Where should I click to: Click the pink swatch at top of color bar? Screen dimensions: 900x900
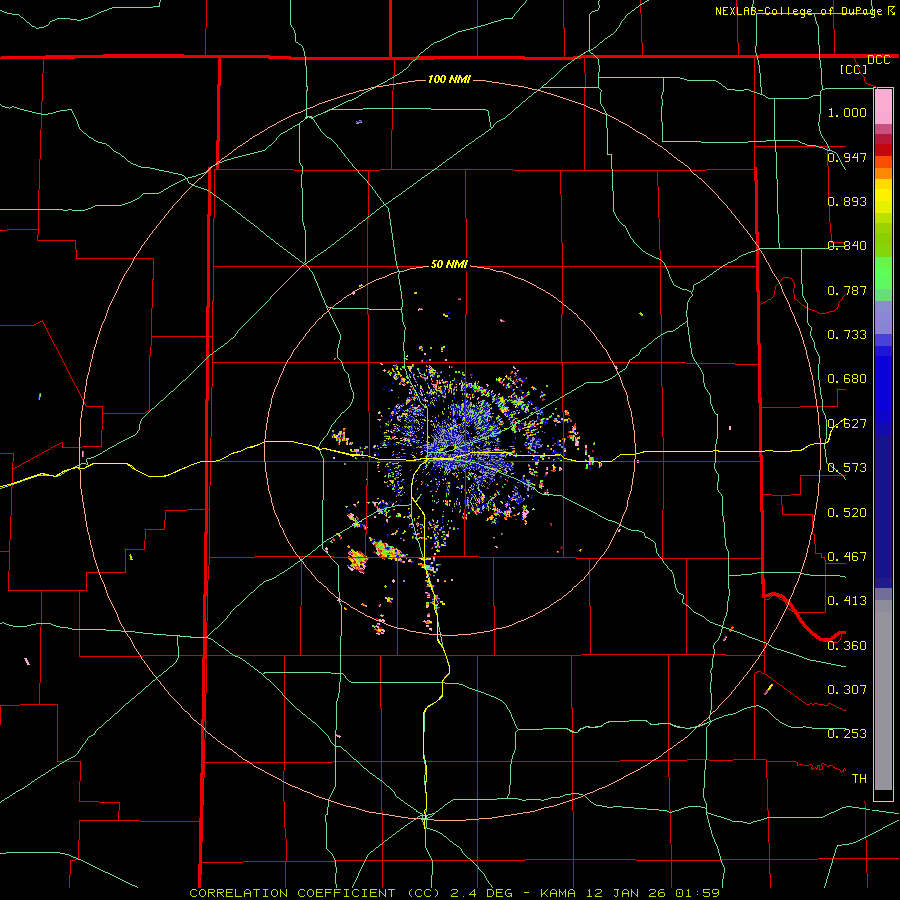[883, 107]
